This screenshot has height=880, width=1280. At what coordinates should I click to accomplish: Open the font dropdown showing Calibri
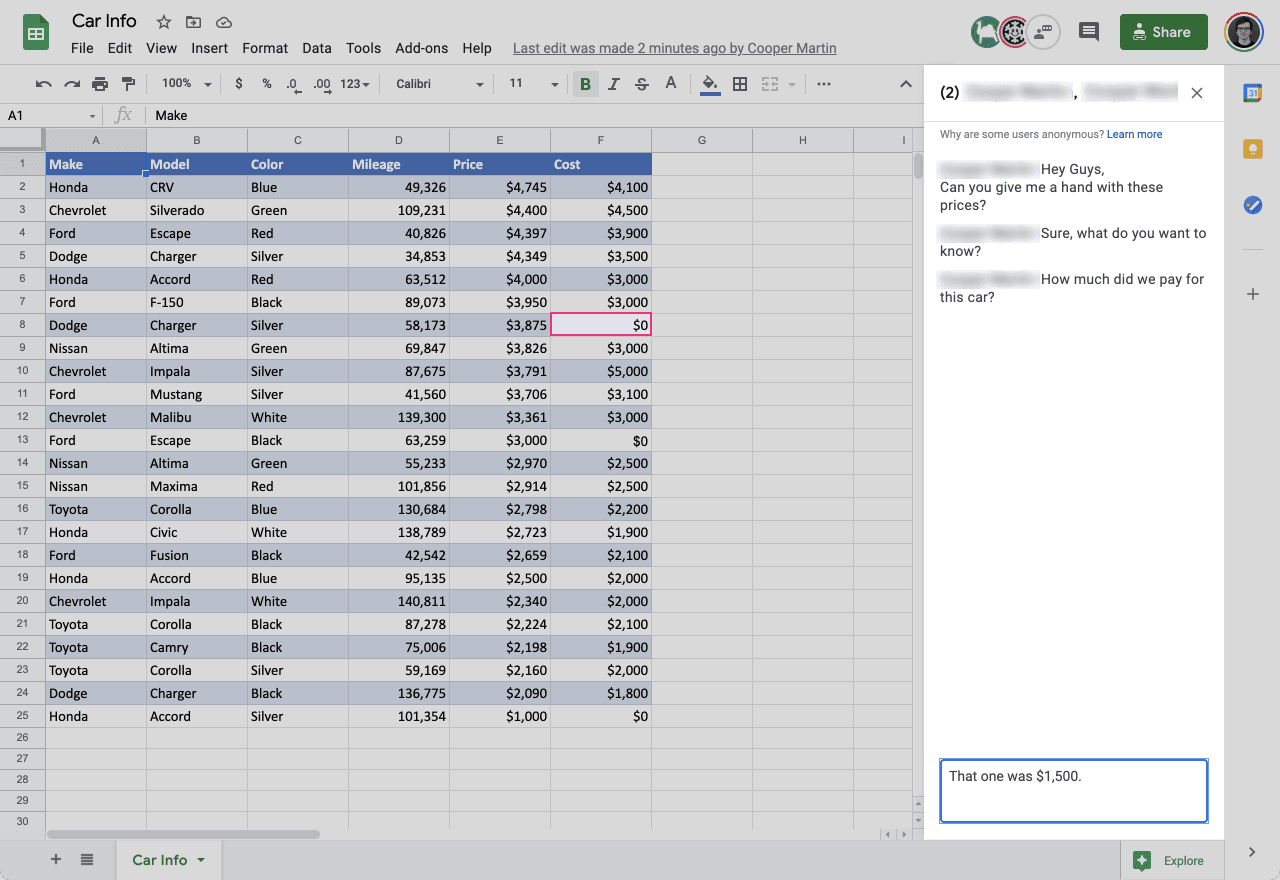click(437, 84)
